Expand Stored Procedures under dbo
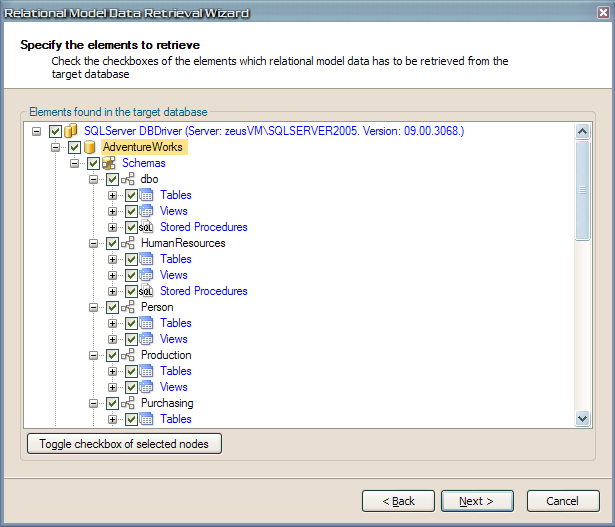 point(113,227)
